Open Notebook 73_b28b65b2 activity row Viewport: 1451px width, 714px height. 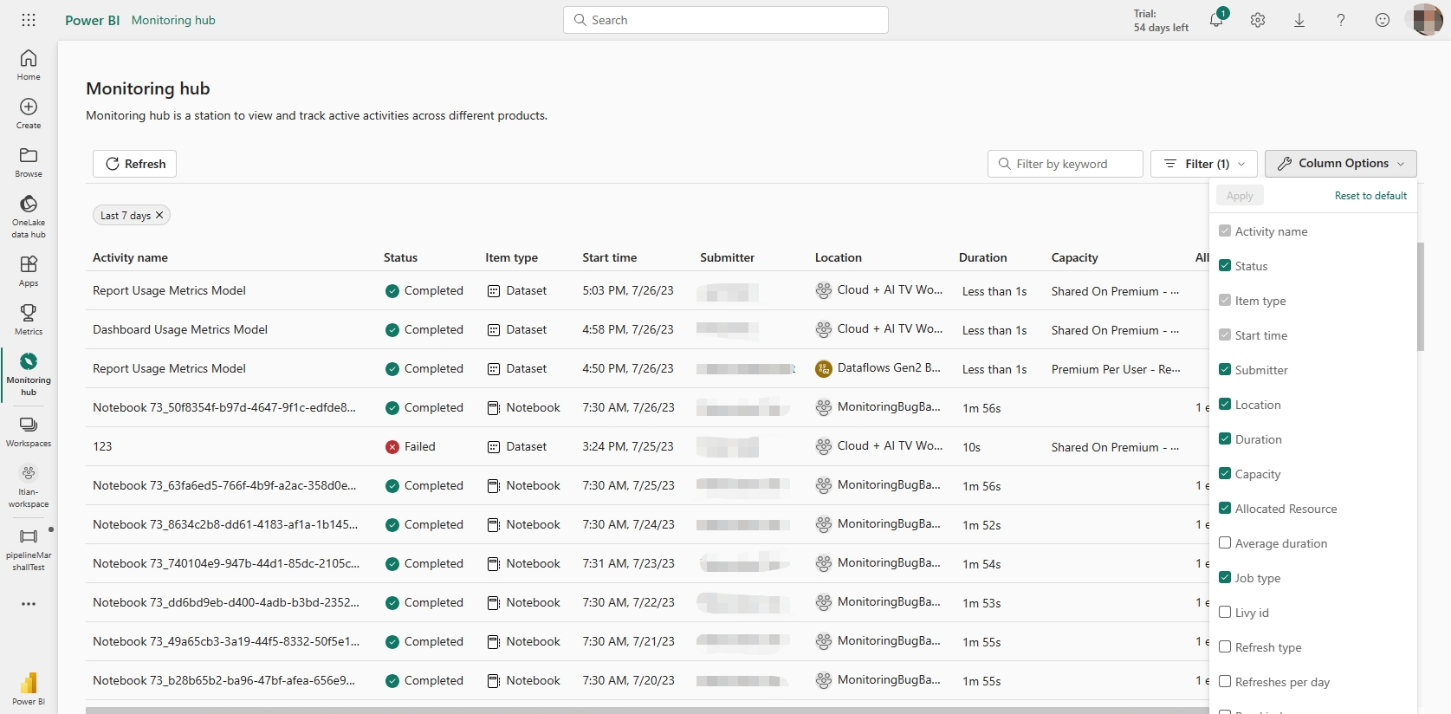click(224, 681)
